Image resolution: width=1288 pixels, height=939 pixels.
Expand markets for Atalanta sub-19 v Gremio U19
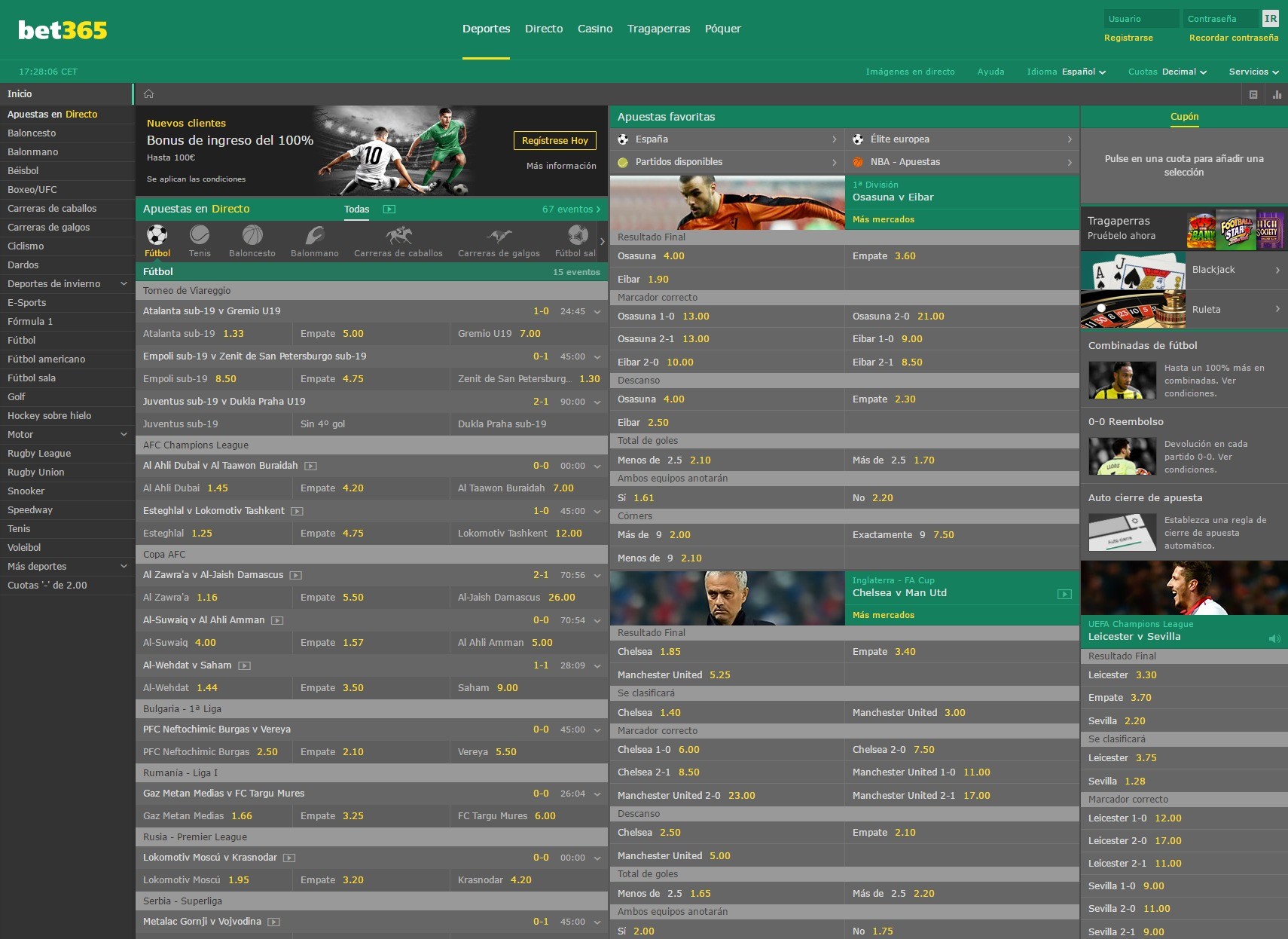point(597,312)
